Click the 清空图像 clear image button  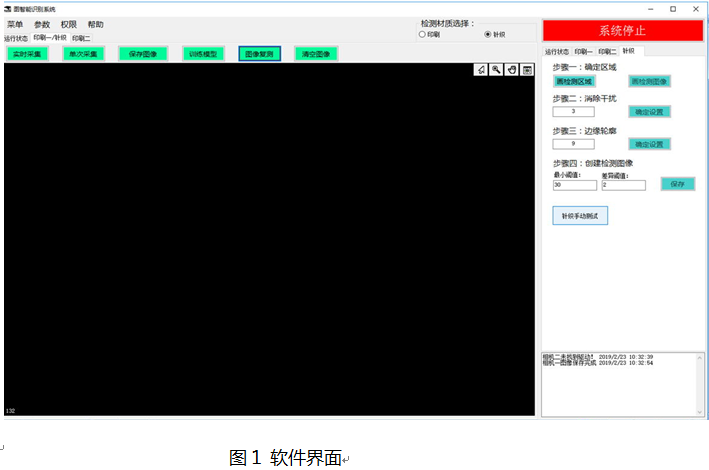(x=316, y=54)
